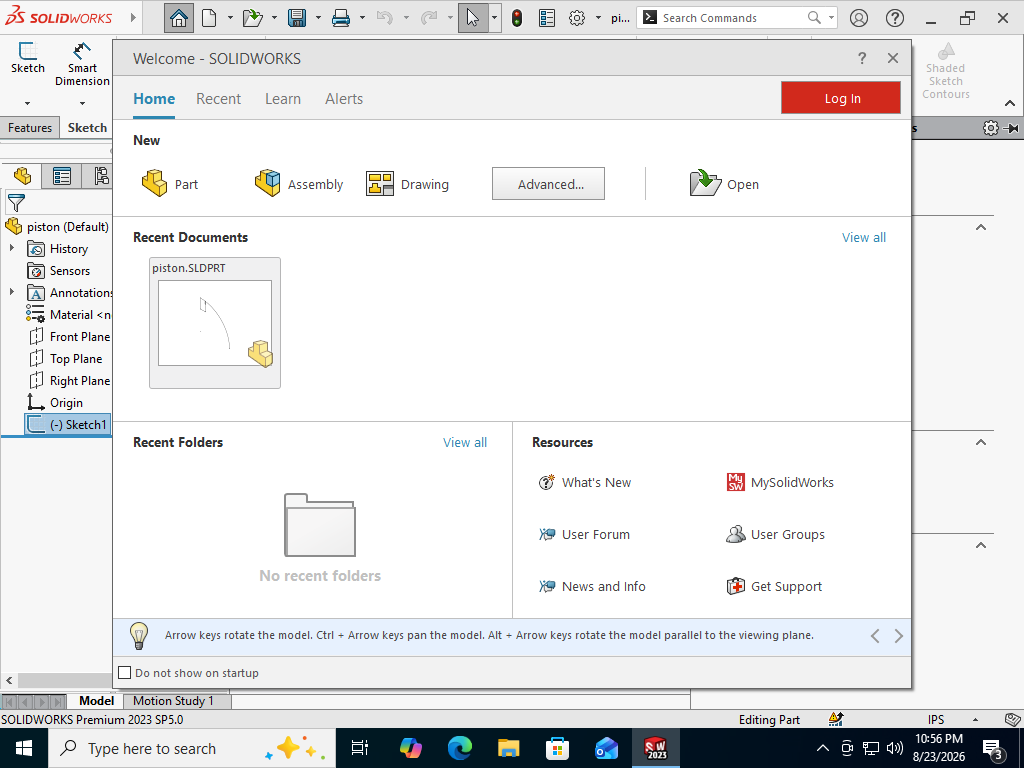Open the piston.SLDPRT recent document thumbnail
The width and height of the screenshot is (1024, 768).
(x=215, y=323)
